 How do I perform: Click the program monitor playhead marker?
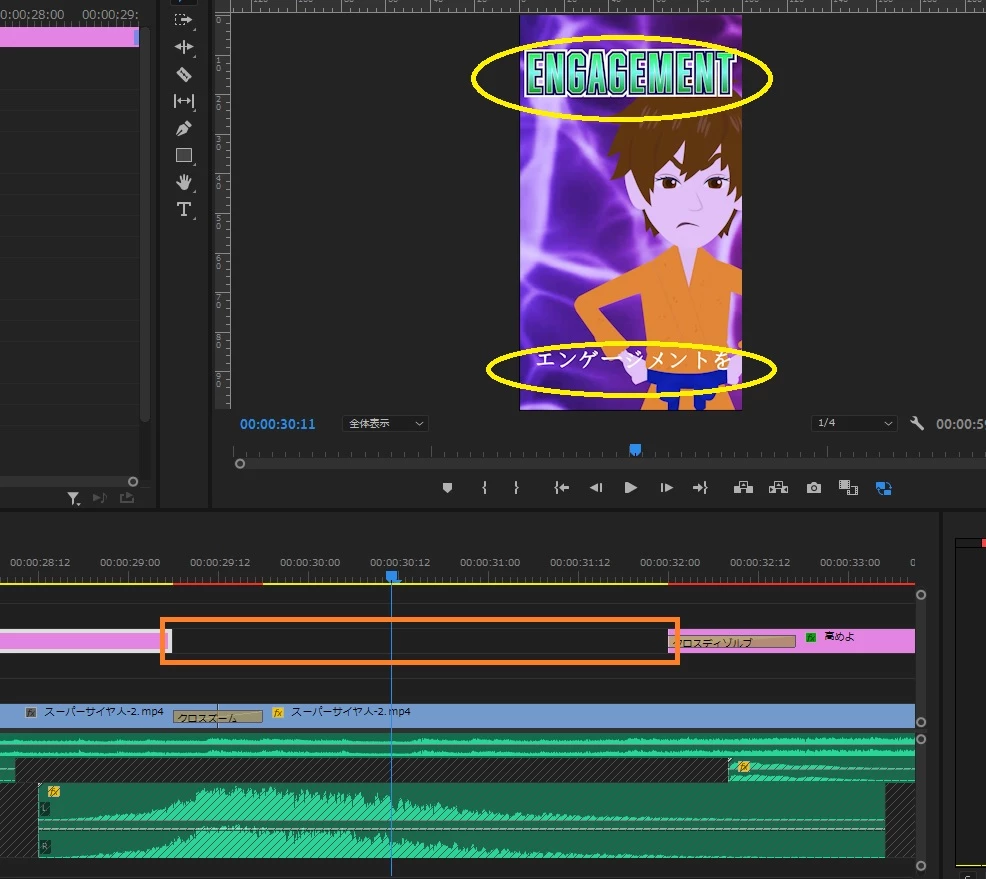click(635, 450)
